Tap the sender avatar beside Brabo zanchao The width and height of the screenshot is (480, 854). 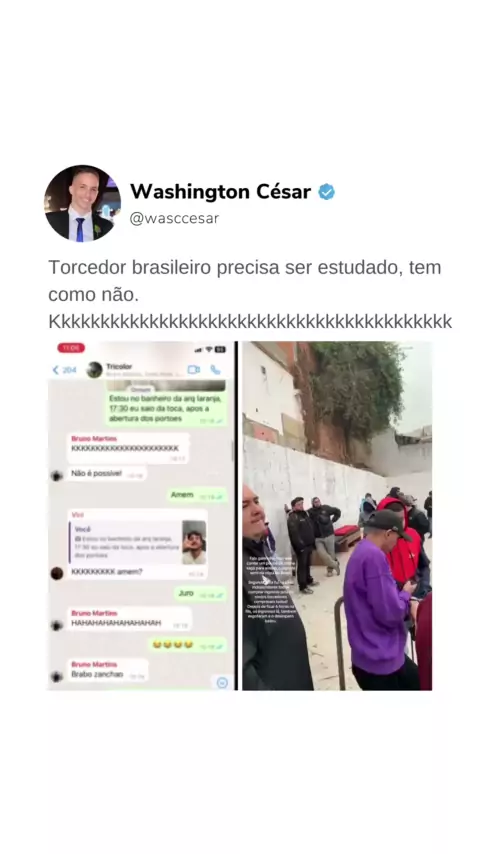point(57,677)
